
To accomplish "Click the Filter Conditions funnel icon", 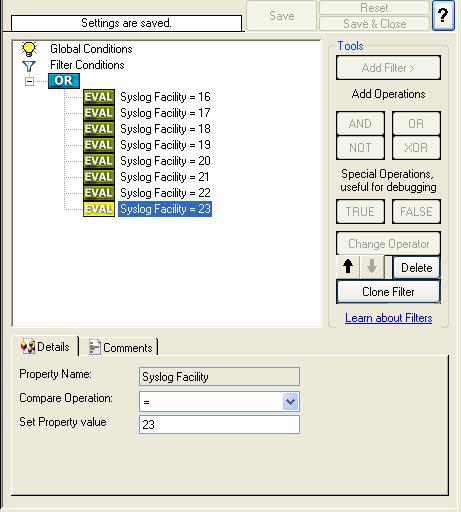I will (x=29, y=66).
